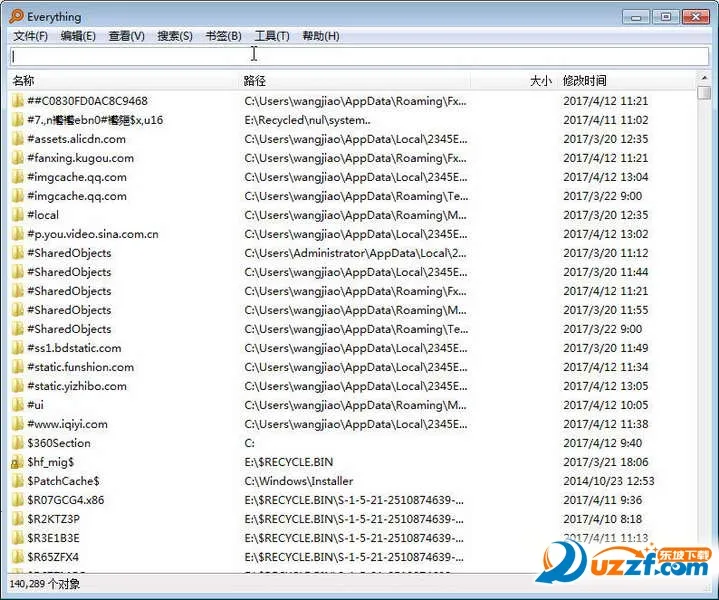719x600 pixels.
Task: Select the #7.,n folder with garbled name
Action: tap(95, 120)
